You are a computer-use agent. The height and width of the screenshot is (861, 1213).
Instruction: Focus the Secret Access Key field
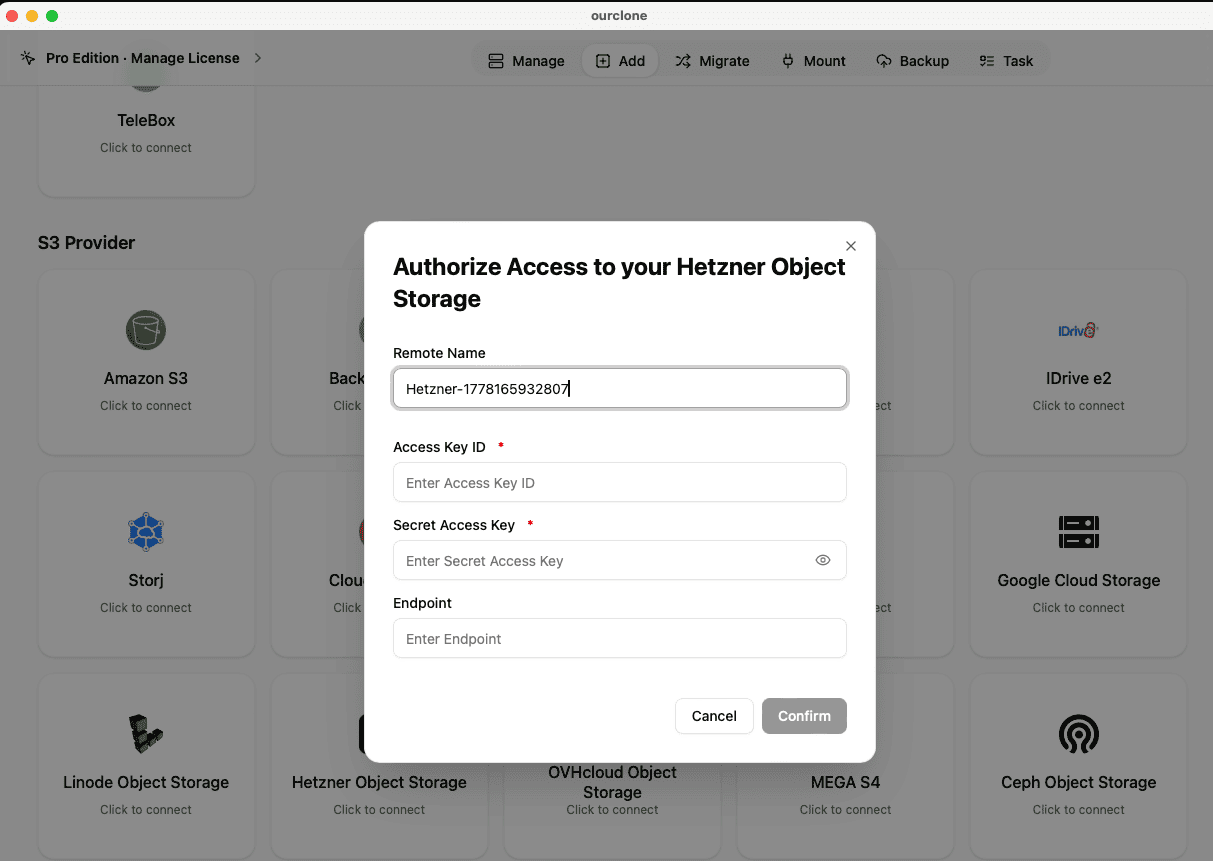(620, 560)
